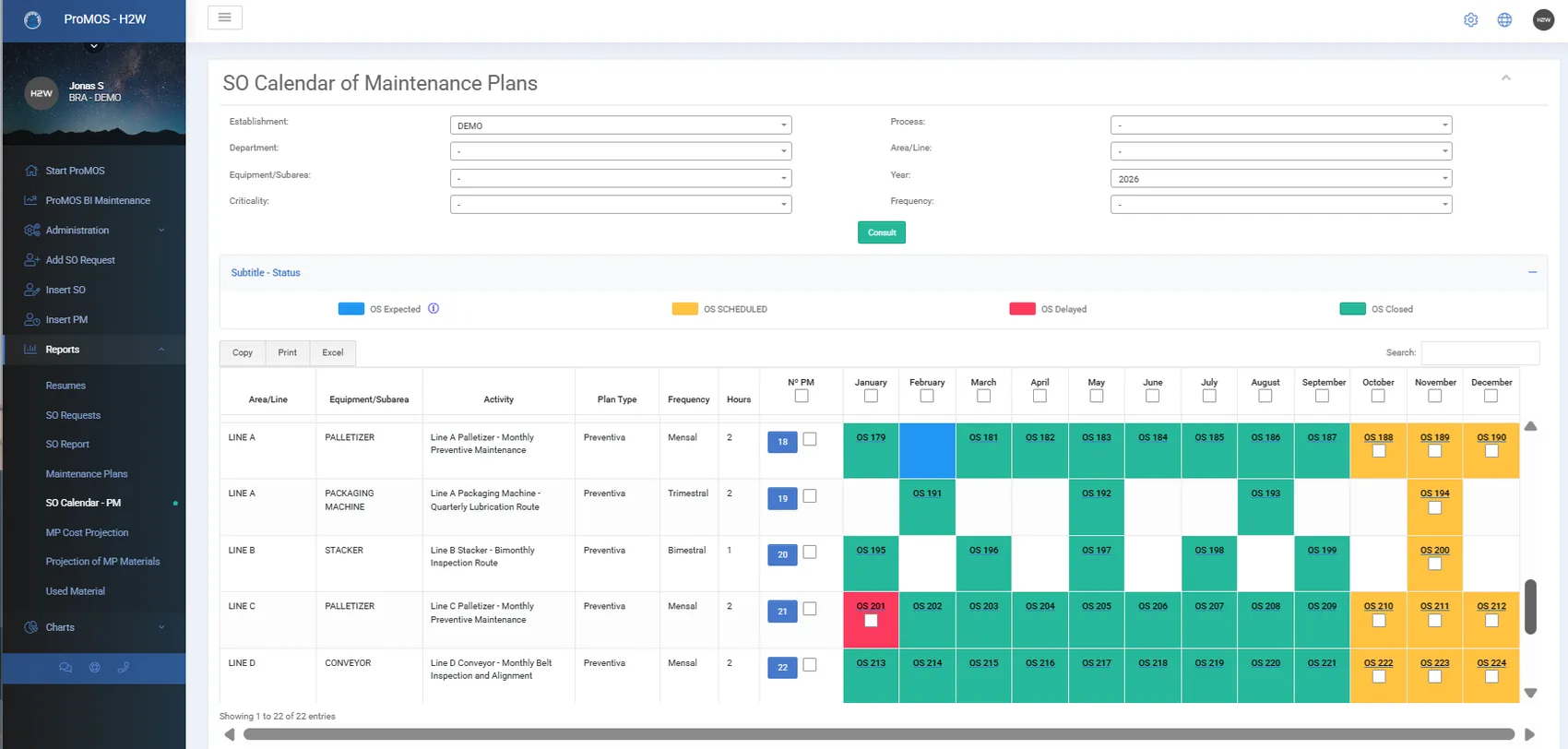Open the Department dropdown
The image size is (1568, 749).
pos(621,151)
